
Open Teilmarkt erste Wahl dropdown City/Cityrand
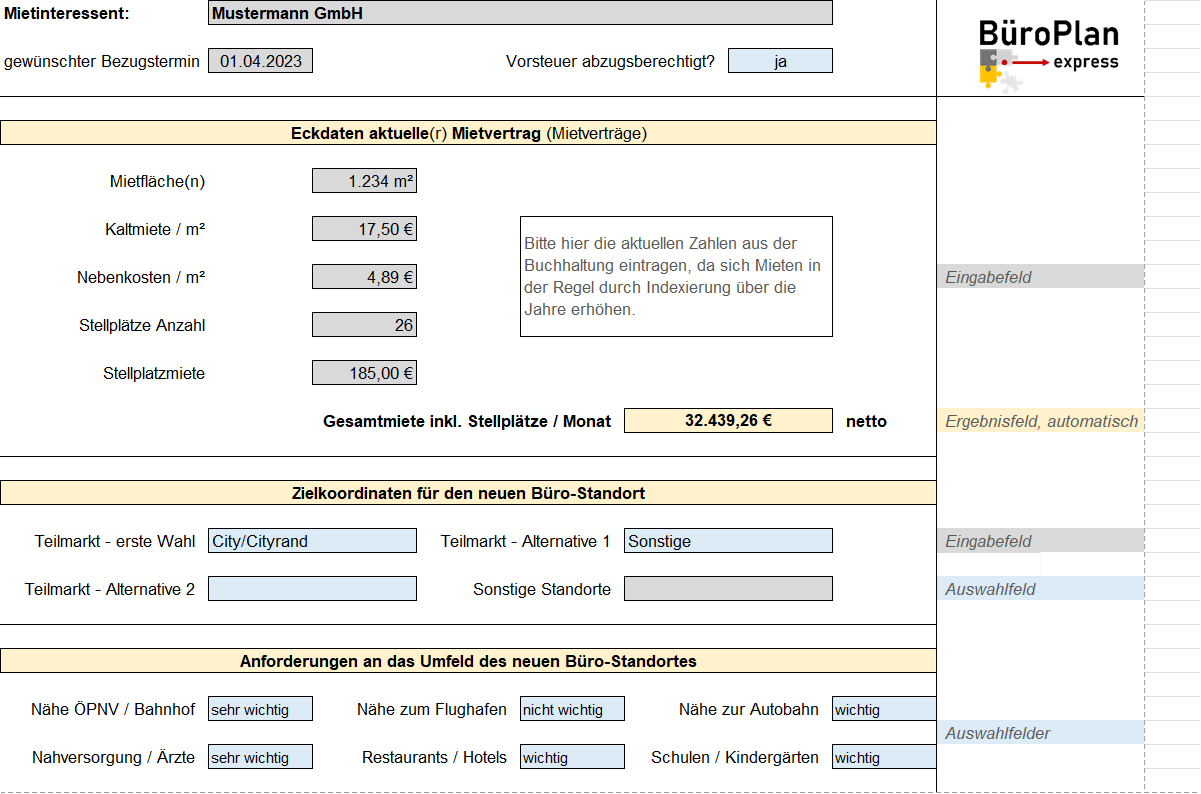click(x=312, y=541)
